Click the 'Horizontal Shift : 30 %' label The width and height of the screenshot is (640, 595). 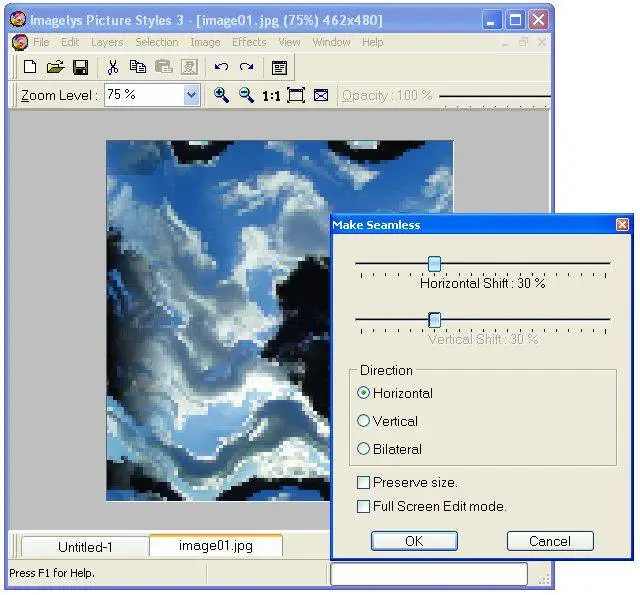tap(482, 283)
